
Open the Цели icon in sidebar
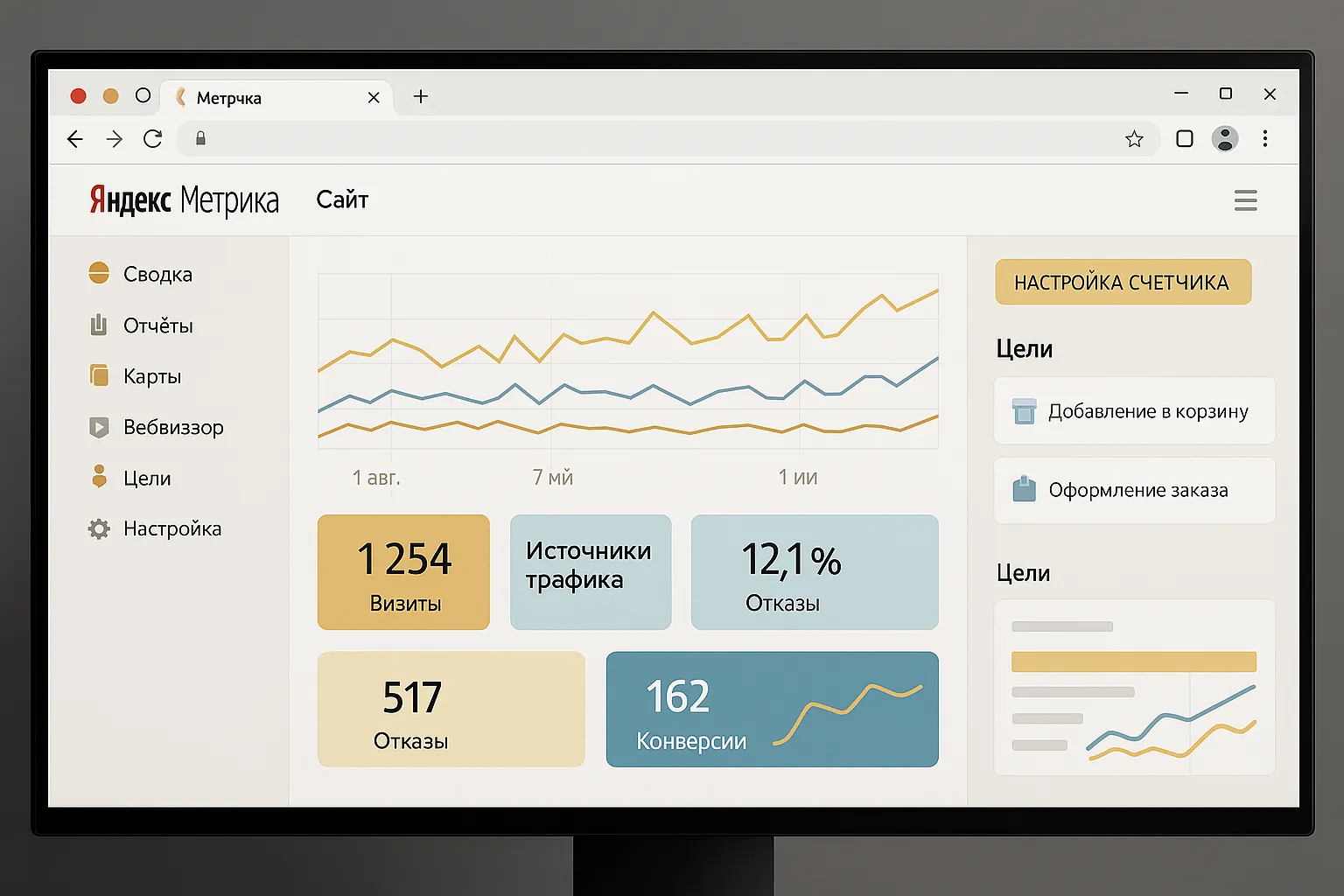tap(99, 477)
